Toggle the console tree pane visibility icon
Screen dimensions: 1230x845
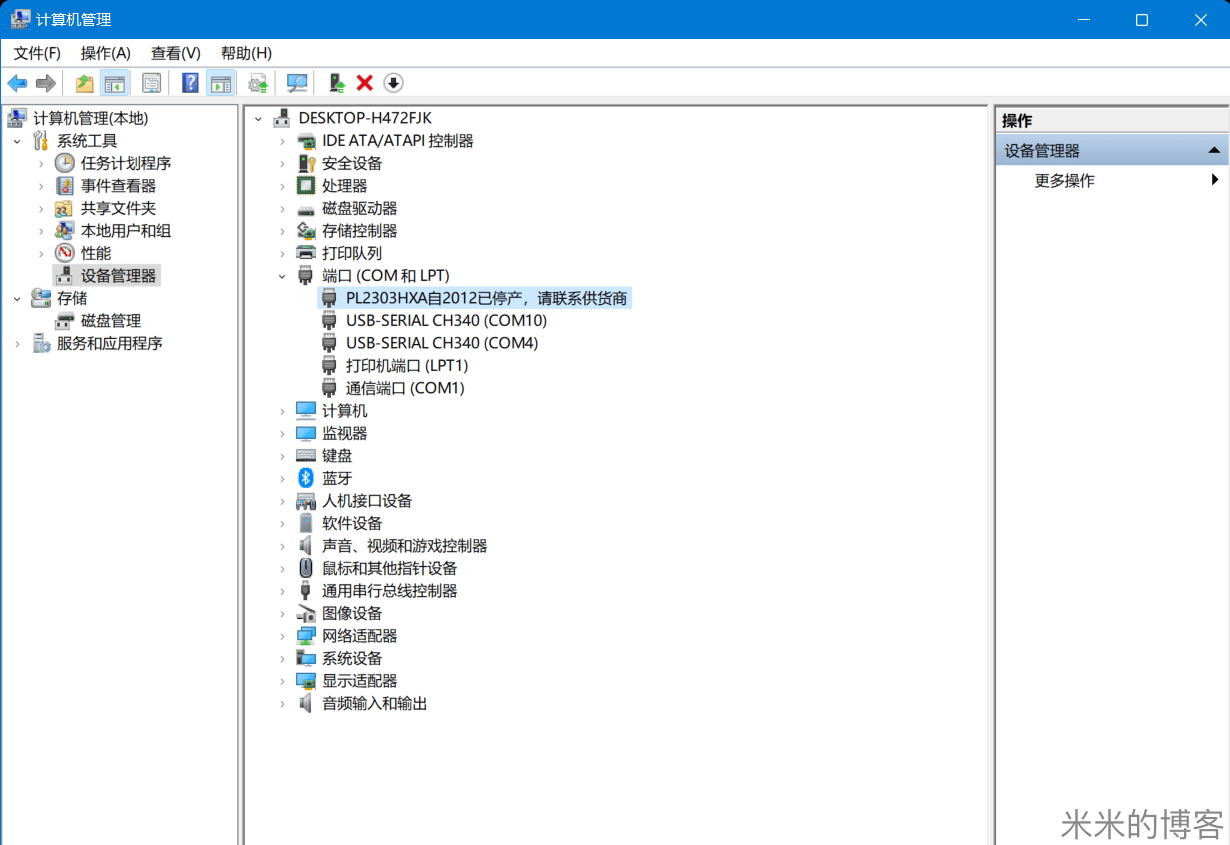pyautogui.click(x=114, y=83)
